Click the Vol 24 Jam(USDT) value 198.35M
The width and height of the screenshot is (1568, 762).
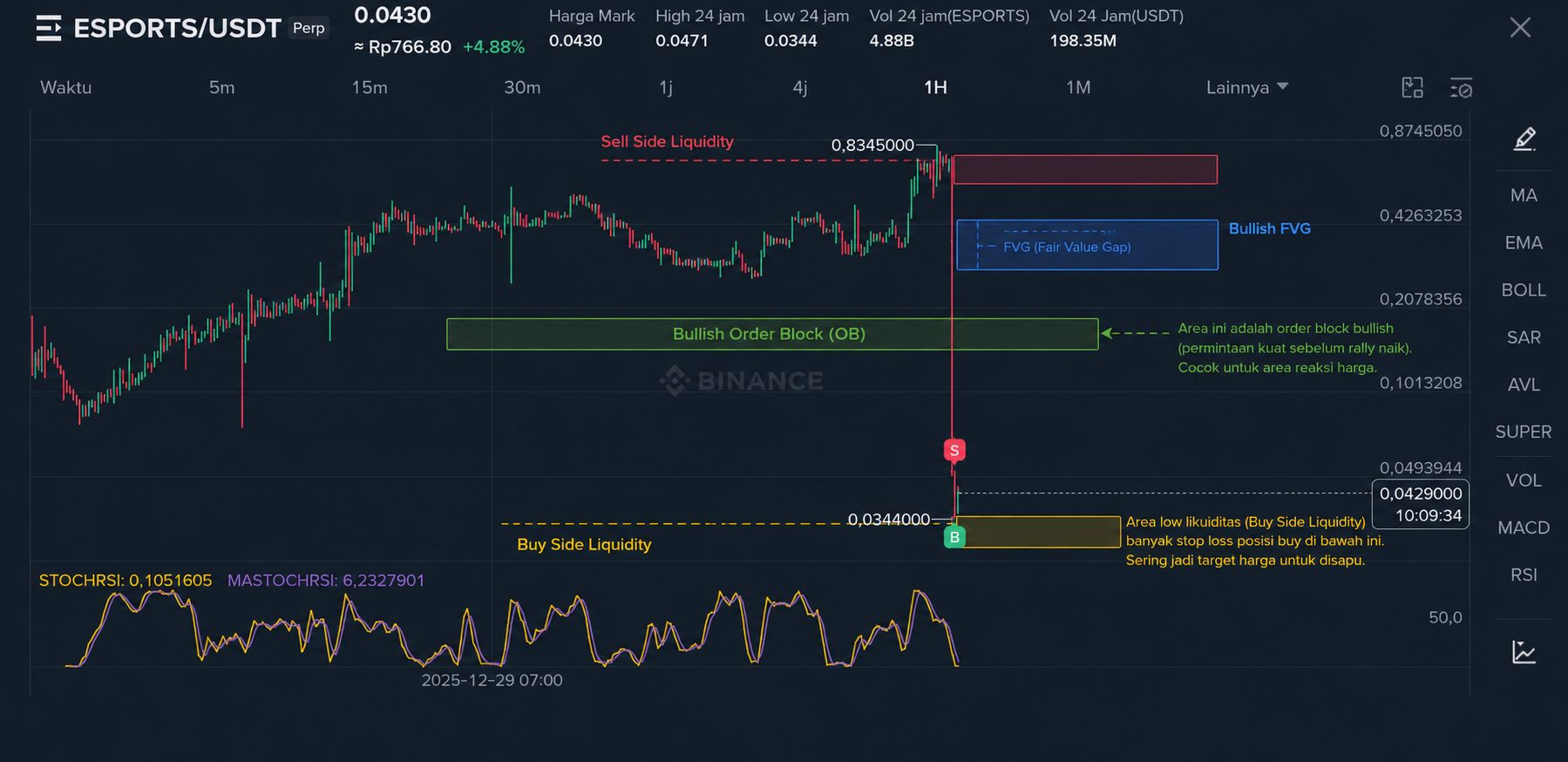[x=1083, y=41]
